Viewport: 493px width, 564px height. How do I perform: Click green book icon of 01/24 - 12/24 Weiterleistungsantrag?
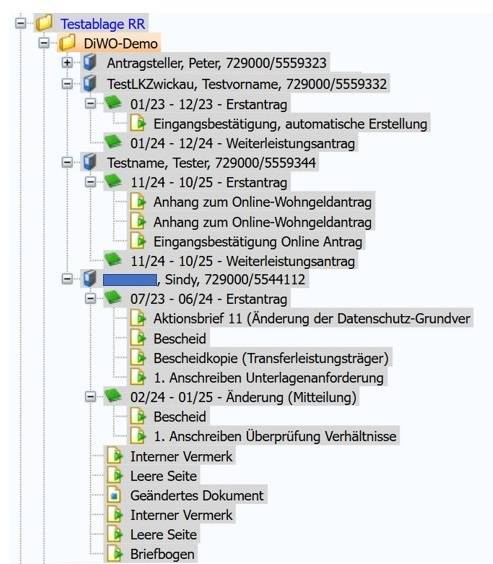point(113,142)
